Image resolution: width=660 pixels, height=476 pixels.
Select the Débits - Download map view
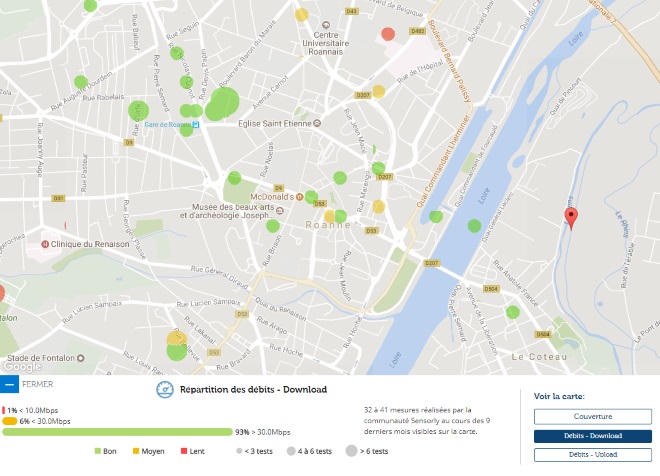click(x=593, y=436)
